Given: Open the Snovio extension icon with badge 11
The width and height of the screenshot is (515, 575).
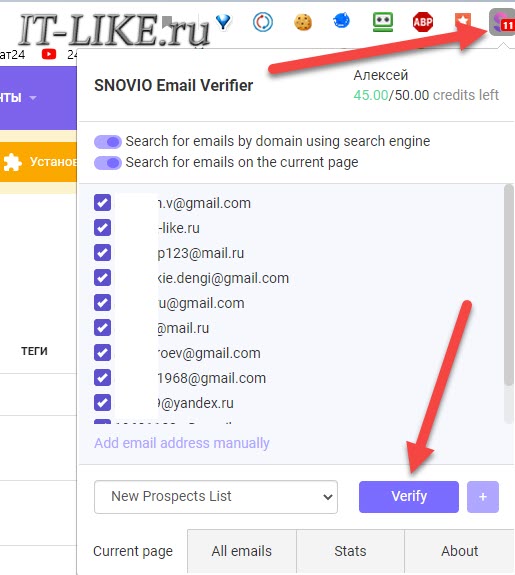Looking at the screenshot, I should click(502, 22).
